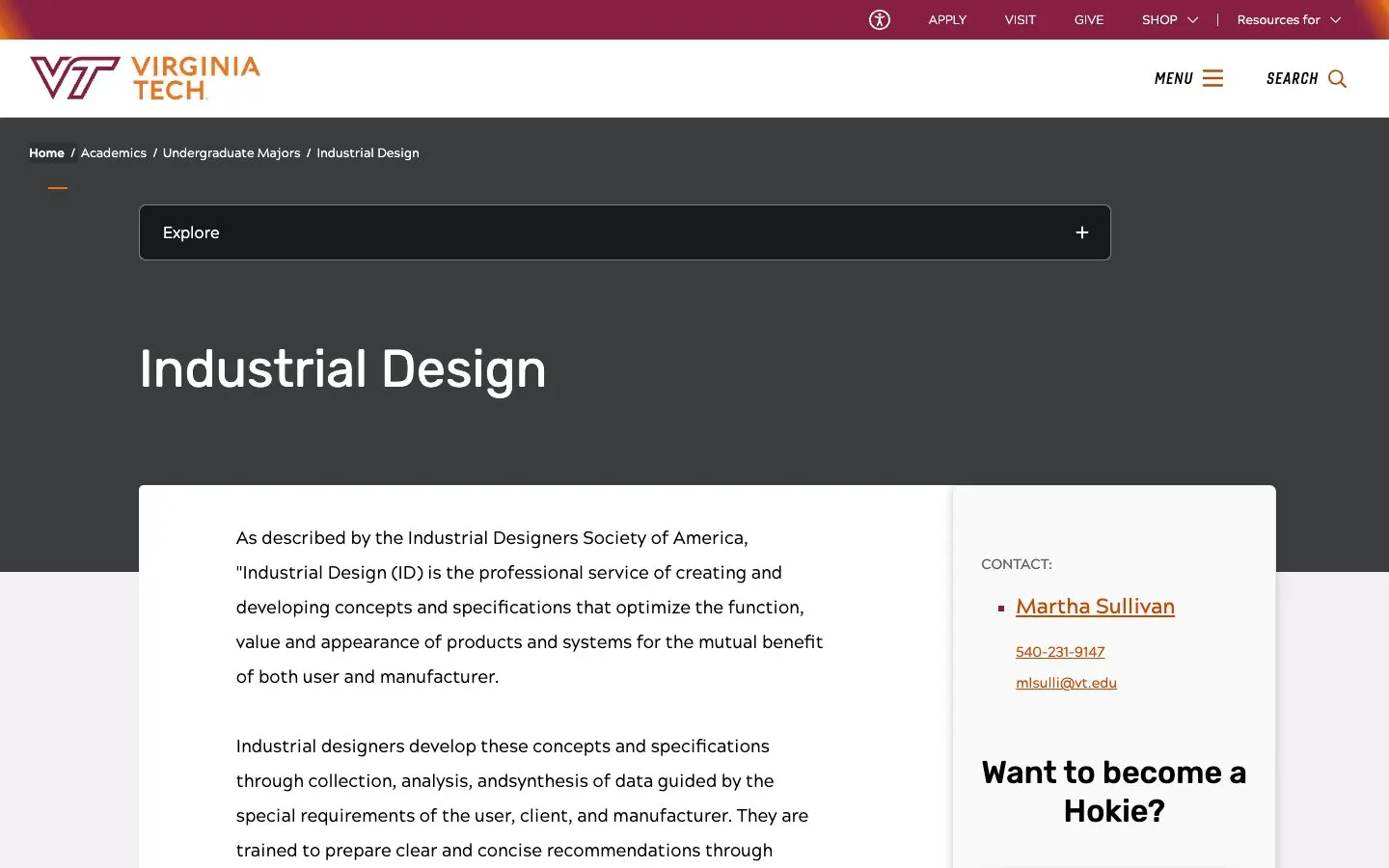
Task: Open the hamburger menu icon
Action: pos(1212,78)
